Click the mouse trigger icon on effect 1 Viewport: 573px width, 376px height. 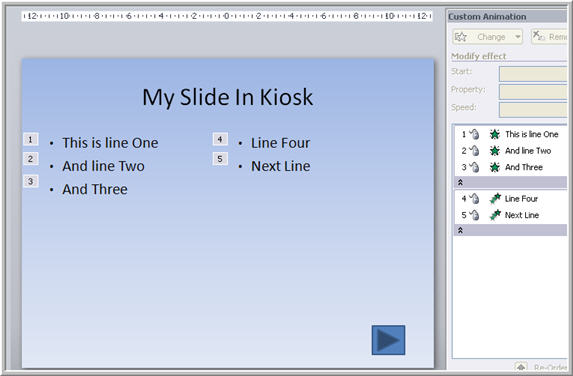(474, 134)
